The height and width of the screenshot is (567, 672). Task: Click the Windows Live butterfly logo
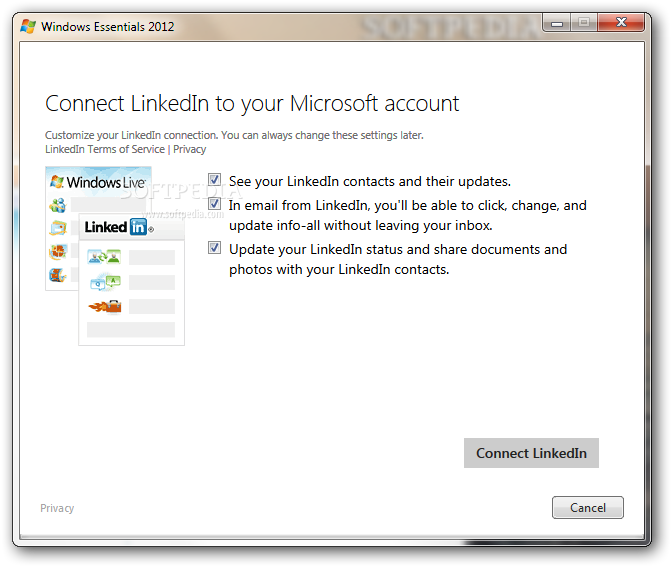pyautogui.click(x=57, y=182)
